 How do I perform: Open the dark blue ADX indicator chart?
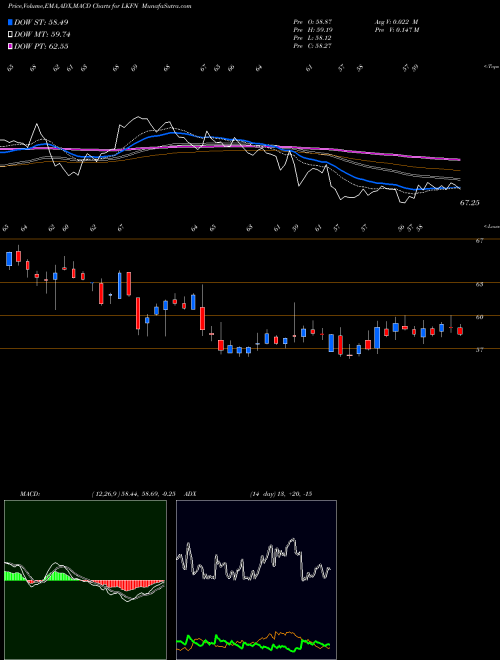[256, 580]
